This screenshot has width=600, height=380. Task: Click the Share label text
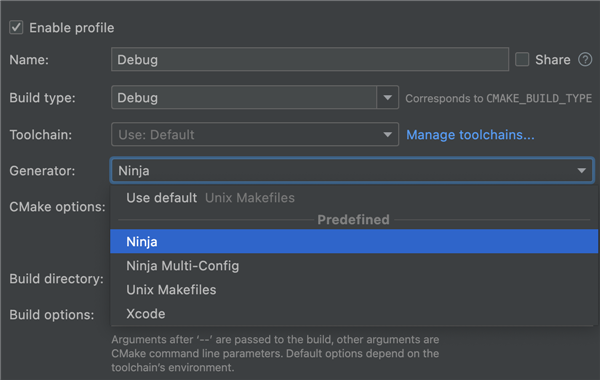pyautogui.click(x=553, y=60)
